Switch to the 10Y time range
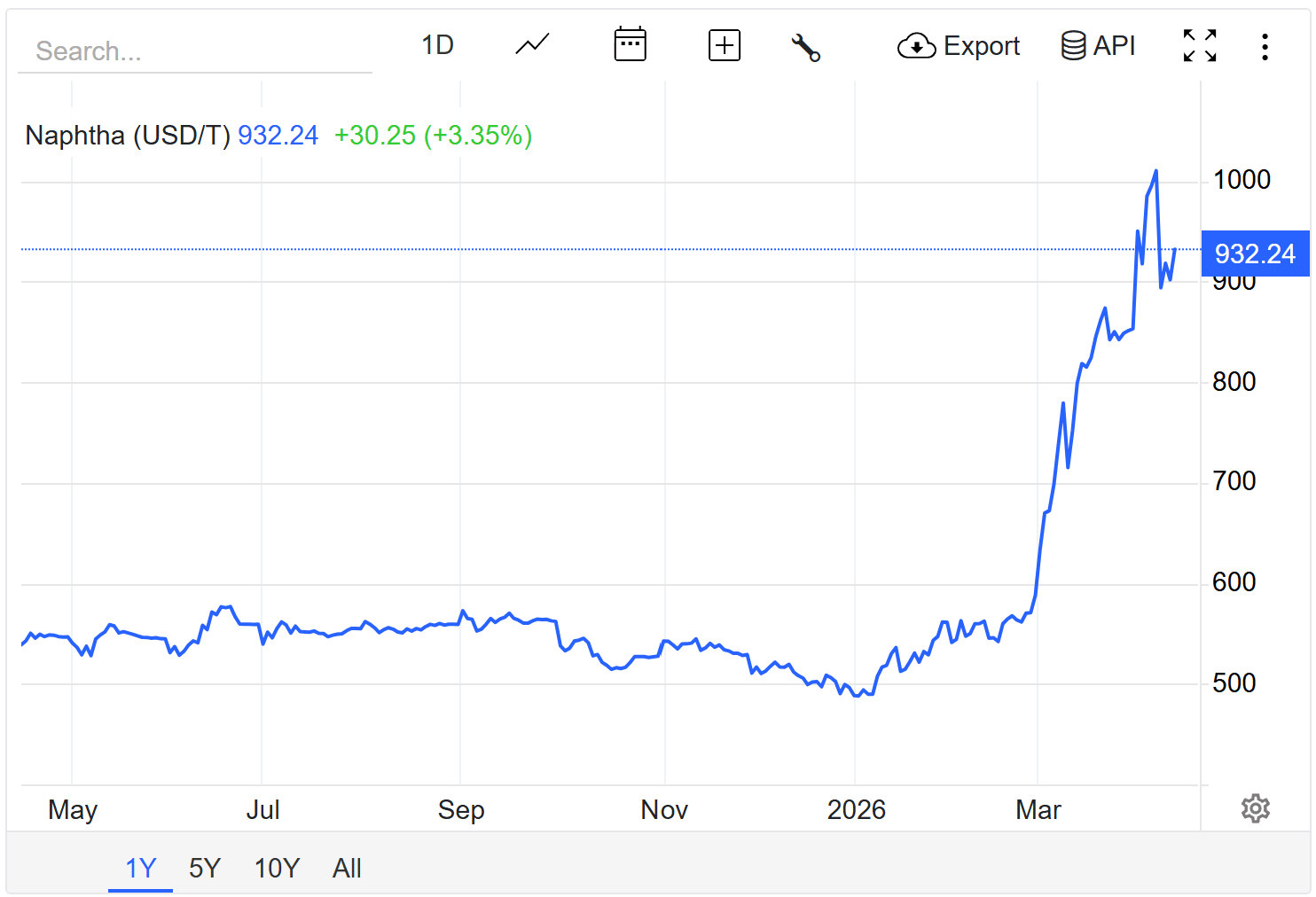This screenshot has width=1316, height=897. pyautogui.click(x=277, y=868)
